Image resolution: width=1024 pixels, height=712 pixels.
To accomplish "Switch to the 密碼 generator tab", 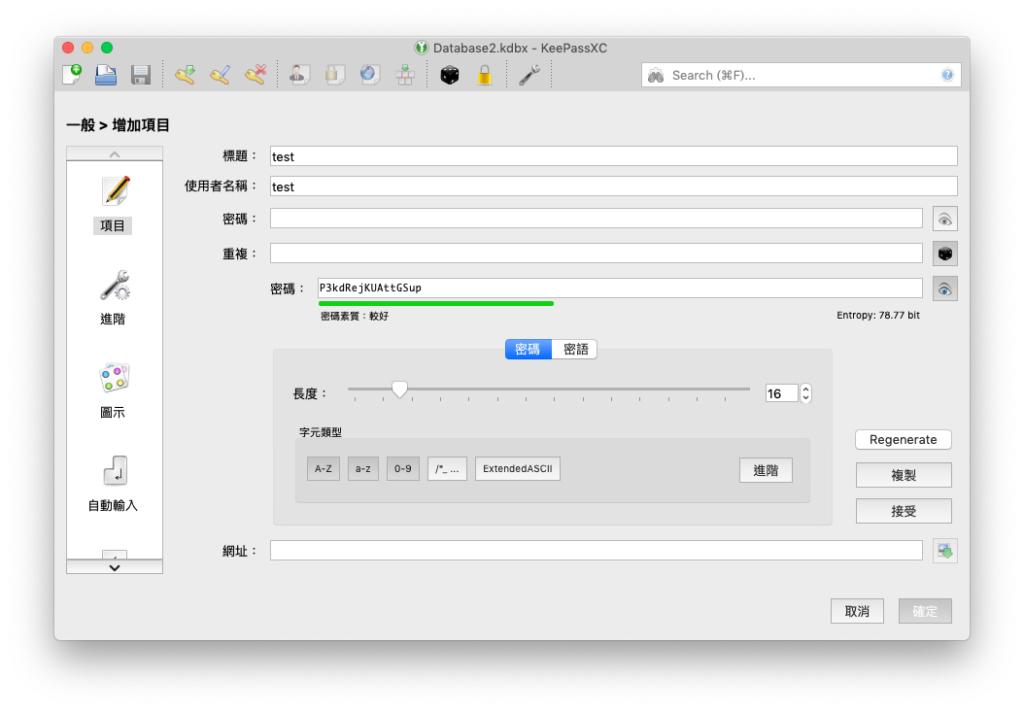I will tap(528, 349).
